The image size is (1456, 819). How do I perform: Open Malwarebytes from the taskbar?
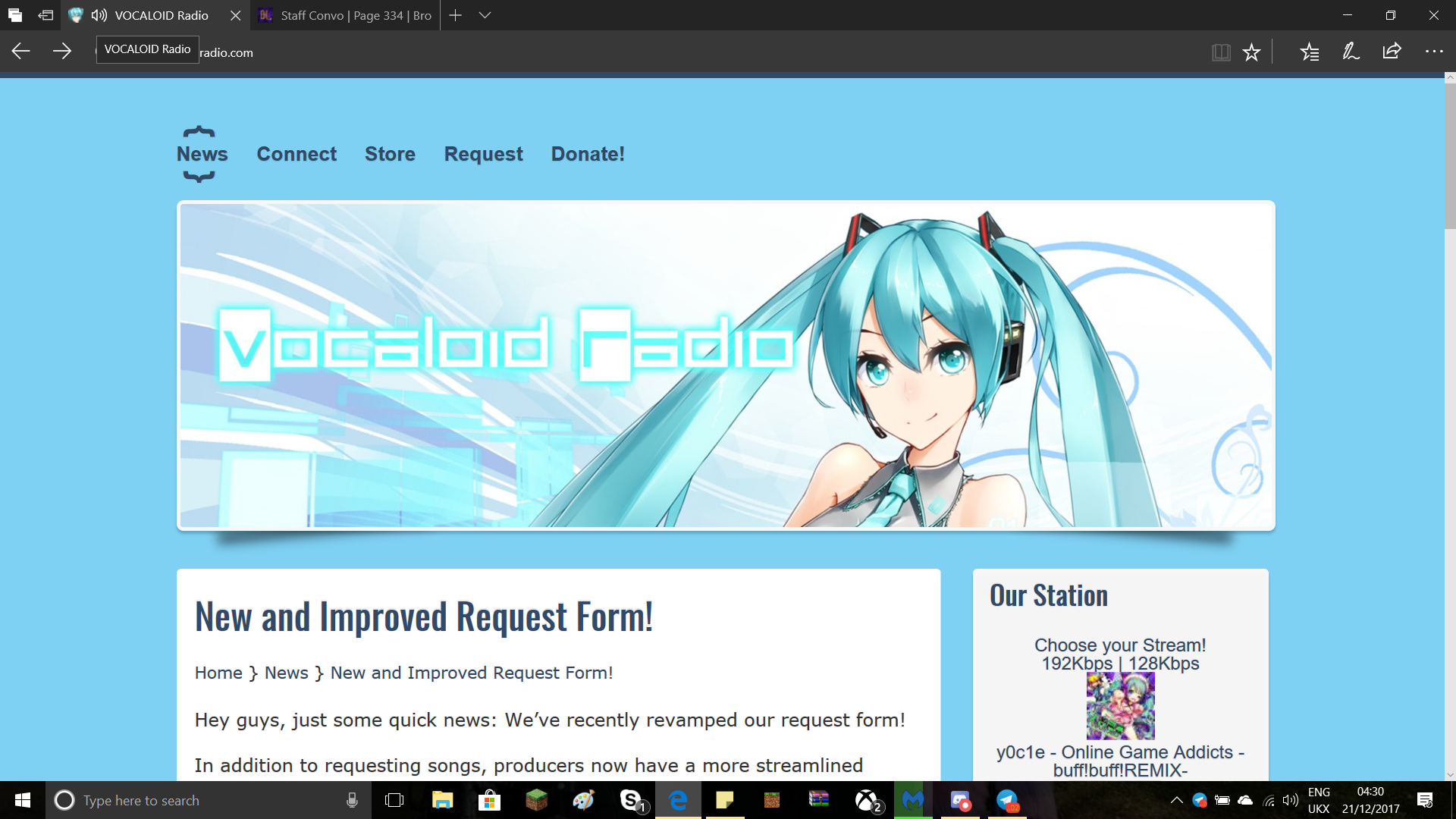coord(913,800)
